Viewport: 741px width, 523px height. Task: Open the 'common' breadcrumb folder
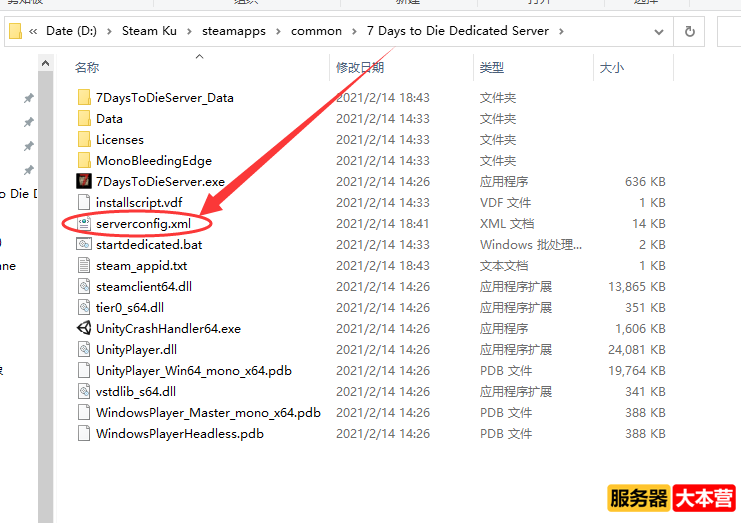point(316,31)
